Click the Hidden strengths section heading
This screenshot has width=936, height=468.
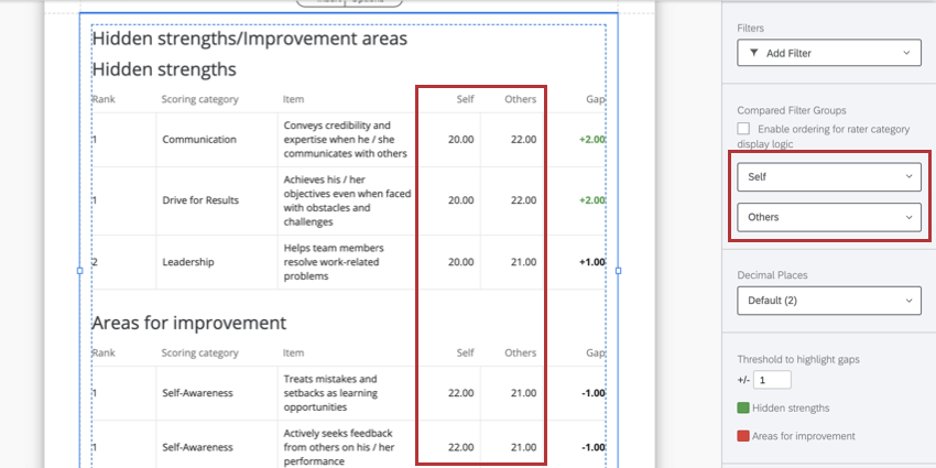(x=164, y=69)
